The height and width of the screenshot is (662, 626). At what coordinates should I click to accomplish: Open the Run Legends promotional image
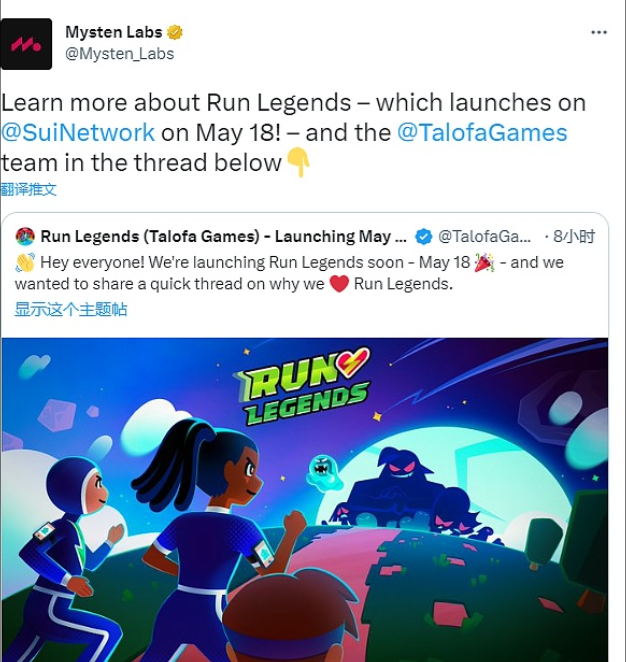[305, 500]
